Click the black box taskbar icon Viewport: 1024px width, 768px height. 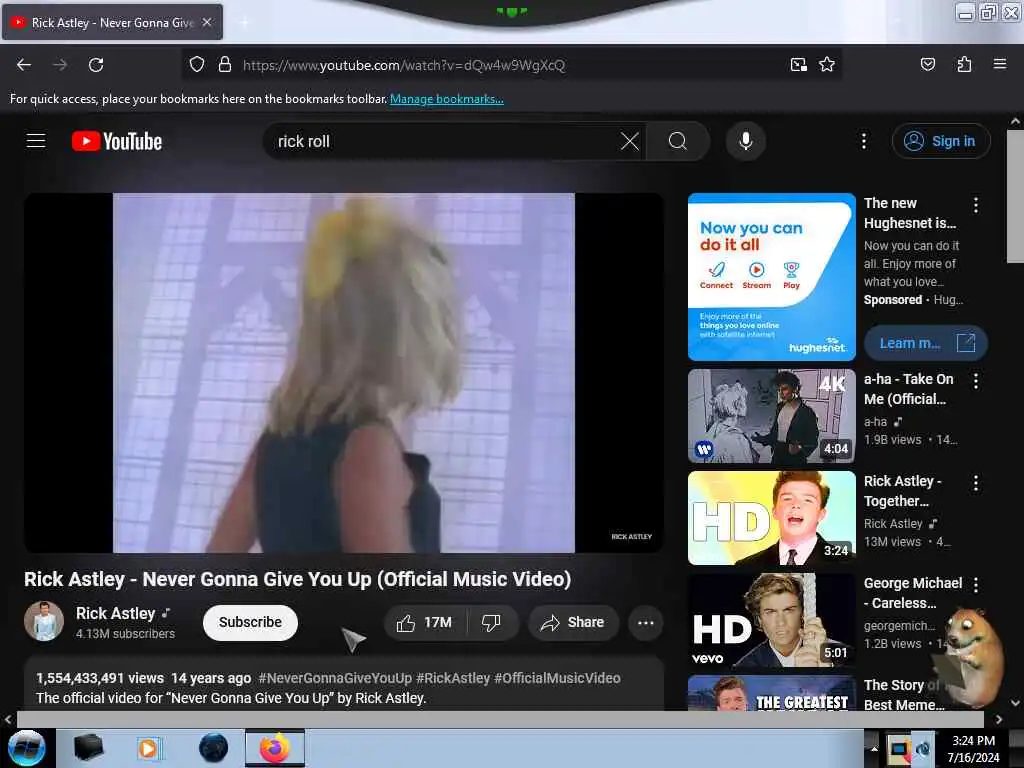tap(88, 748)
